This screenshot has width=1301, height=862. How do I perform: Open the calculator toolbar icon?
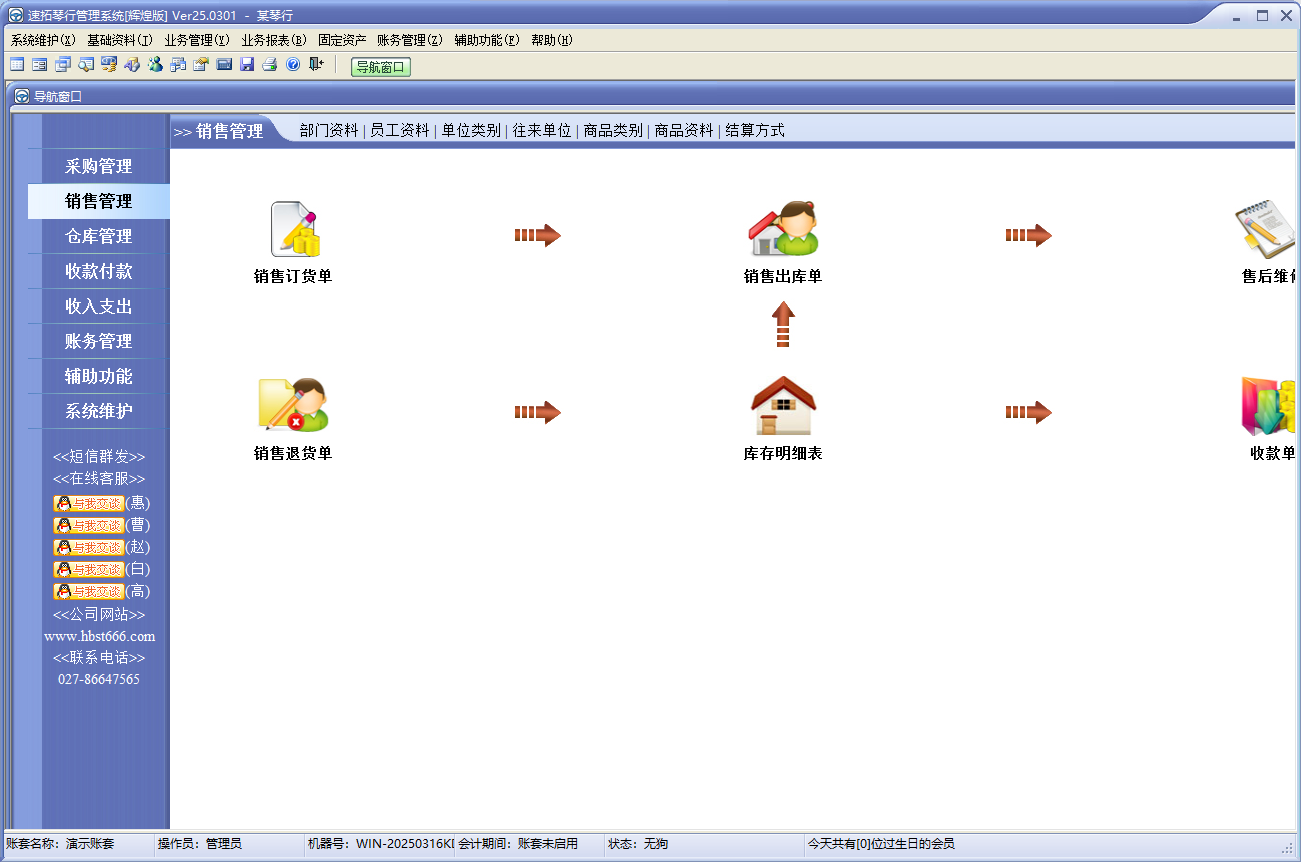[x=224, y=65]
